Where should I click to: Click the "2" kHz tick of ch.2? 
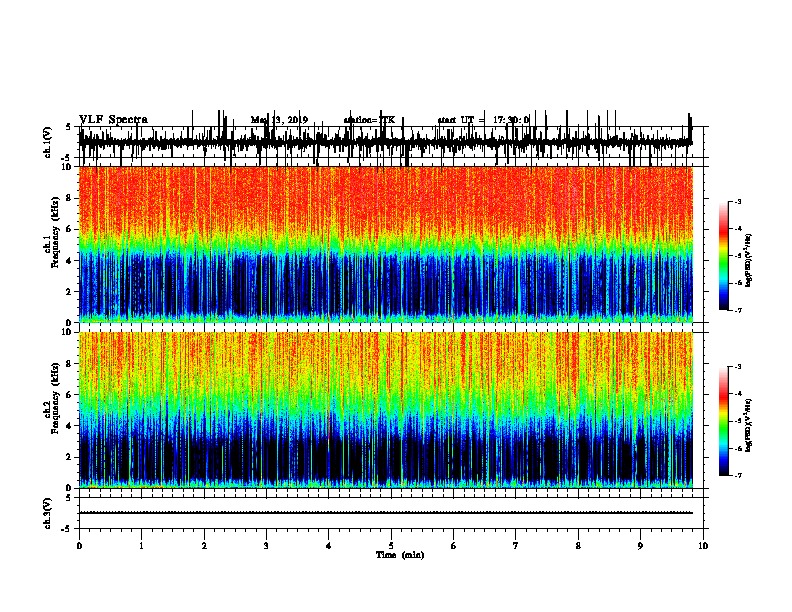69,457
